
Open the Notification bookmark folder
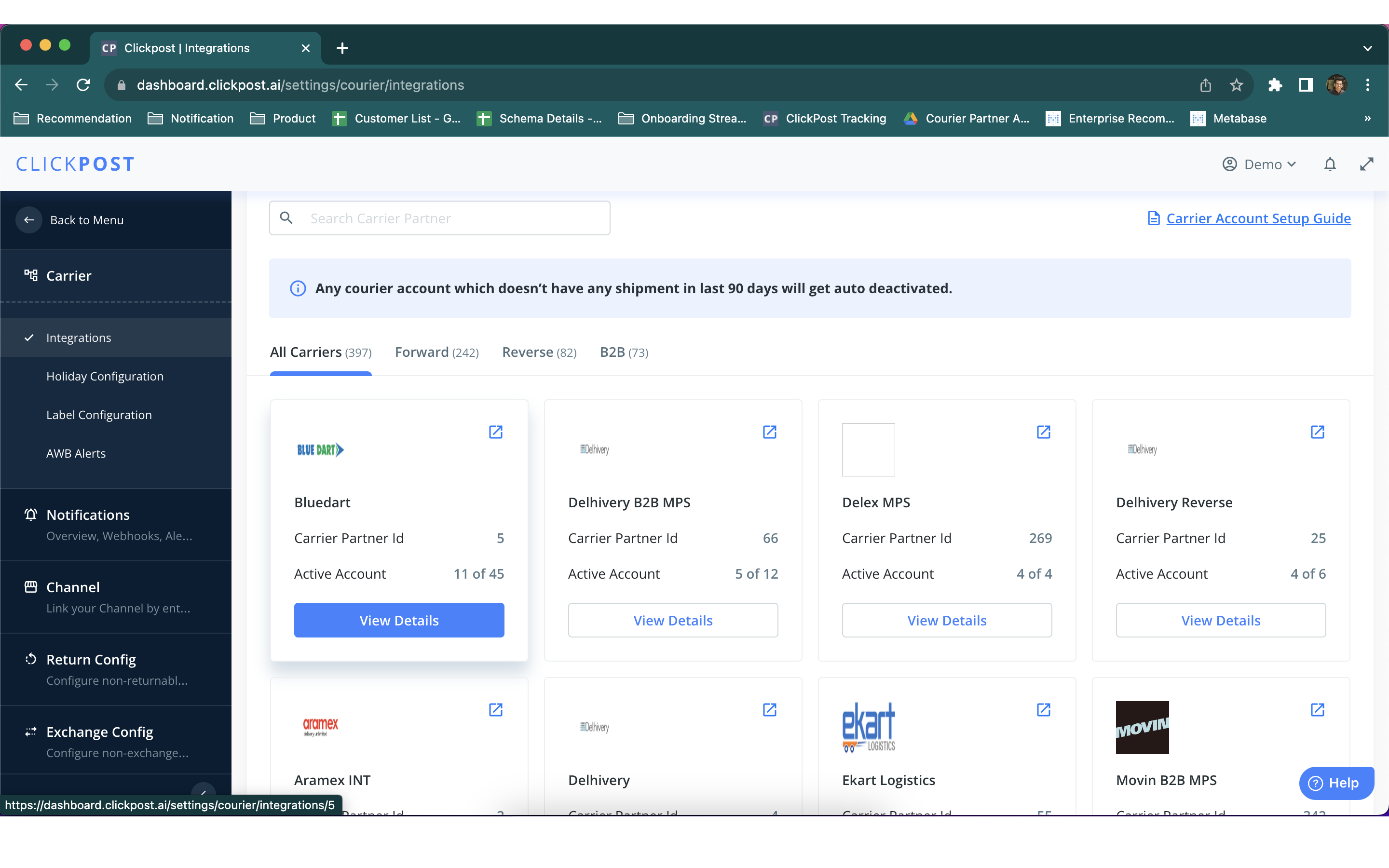pos(190,118)
